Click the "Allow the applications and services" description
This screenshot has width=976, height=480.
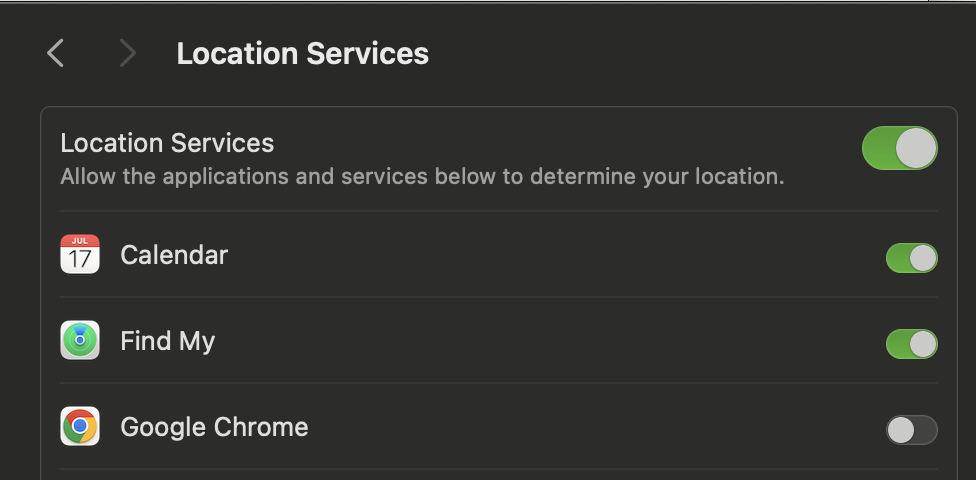pyautogui.click(x=422, y=177)
